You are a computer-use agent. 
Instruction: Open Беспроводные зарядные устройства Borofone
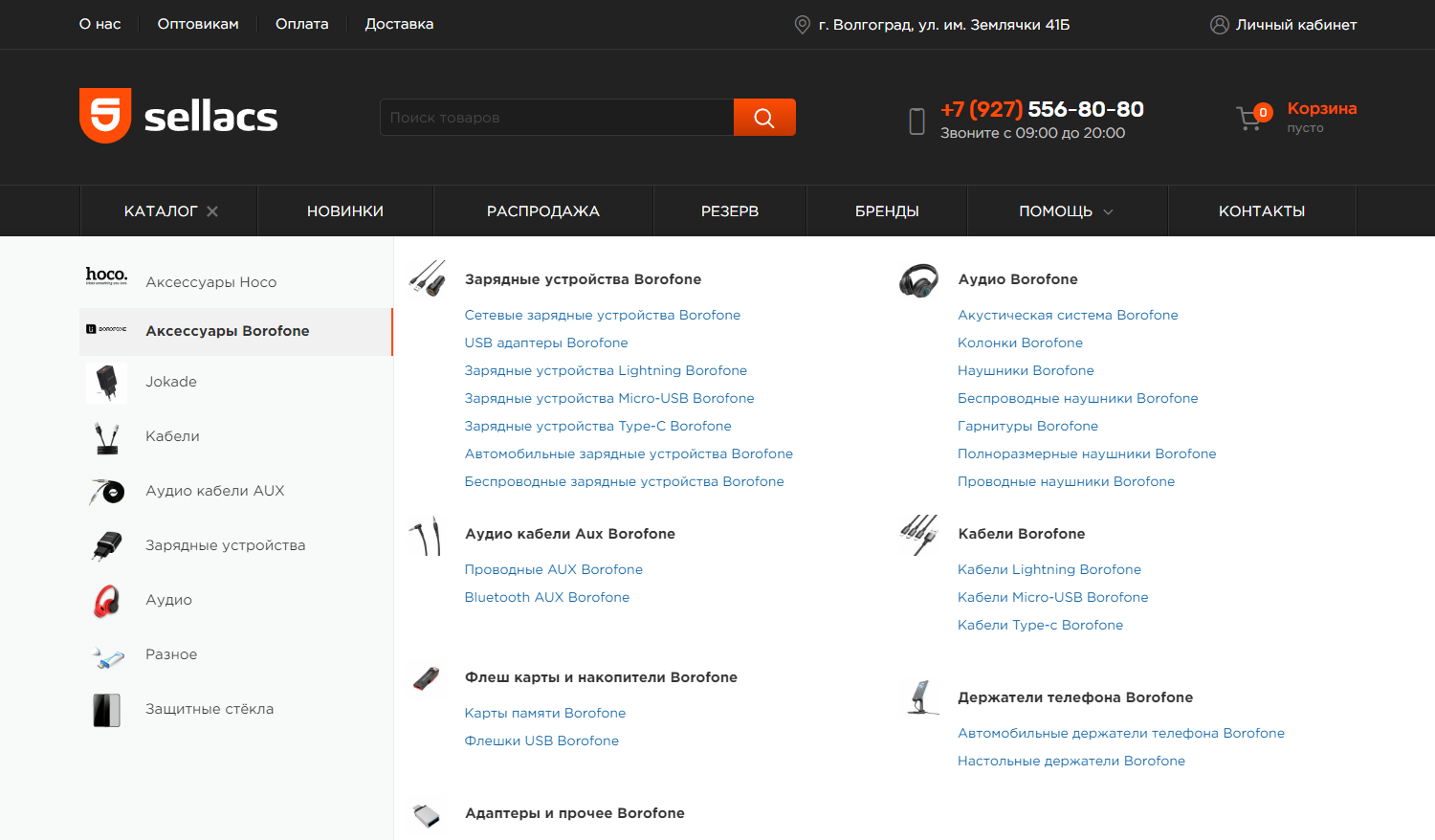pos(624,481)
